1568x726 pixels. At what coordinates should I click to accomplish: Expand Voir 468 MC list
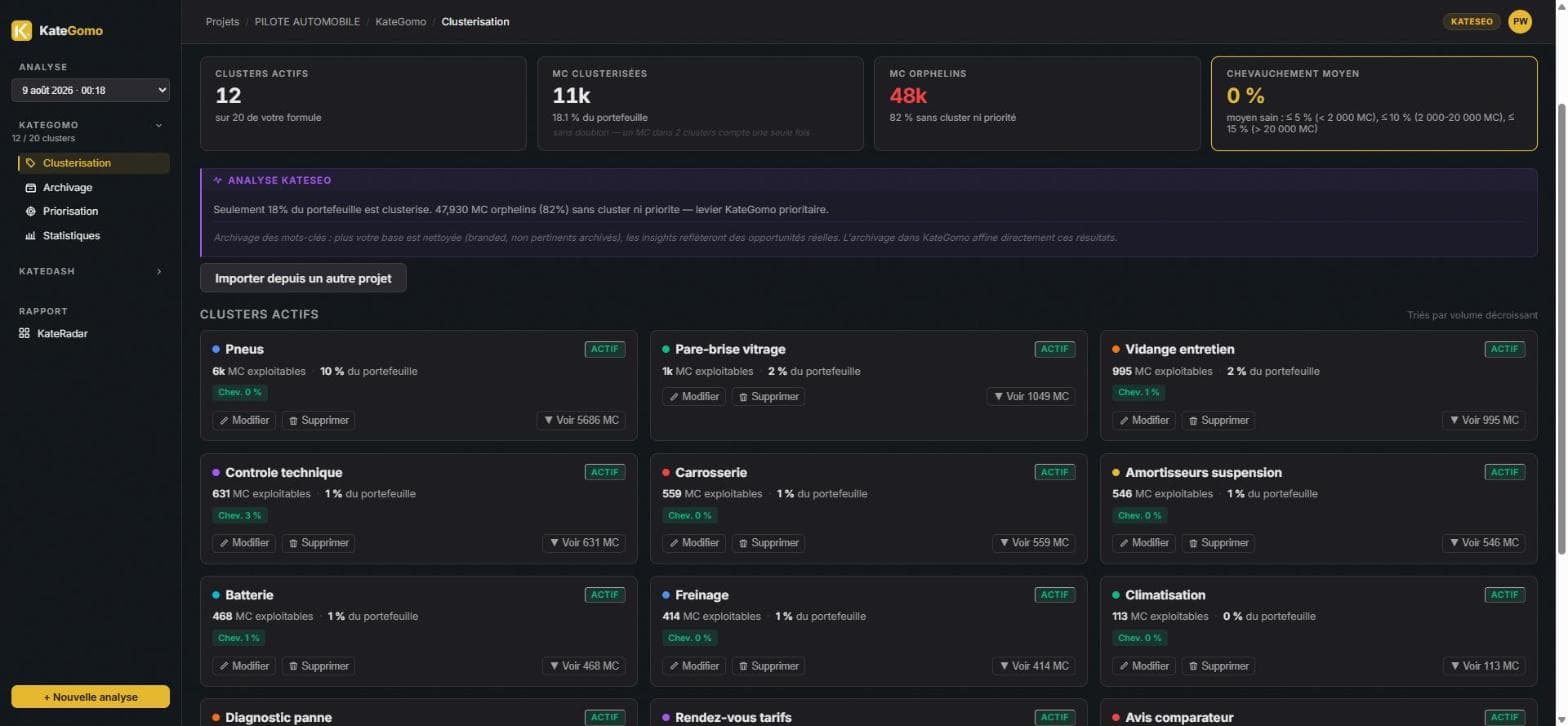(x=584, y=666)
